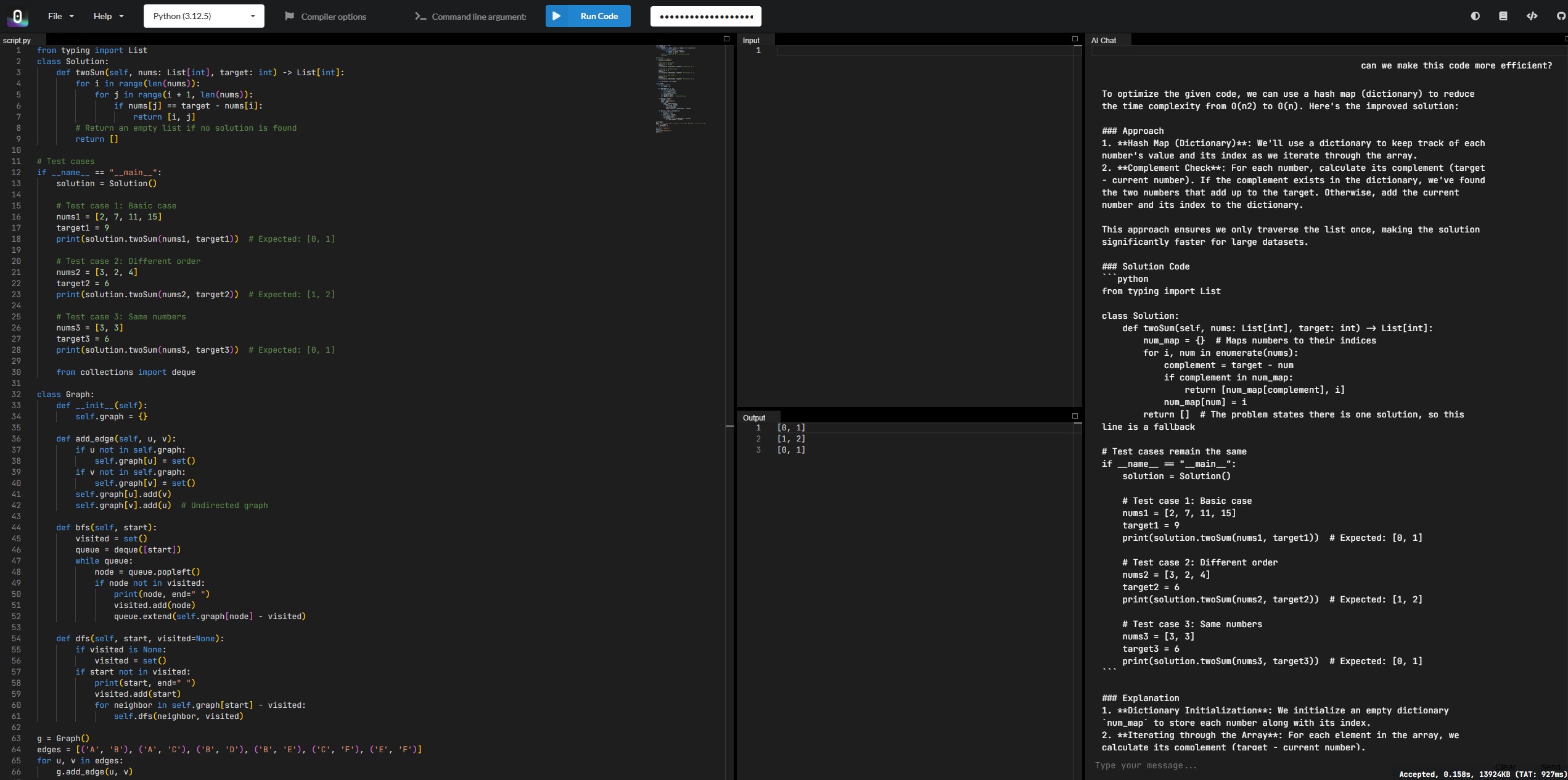Click the editor vertical scrollbar
1568x780 pixels.
pos(729,412)
